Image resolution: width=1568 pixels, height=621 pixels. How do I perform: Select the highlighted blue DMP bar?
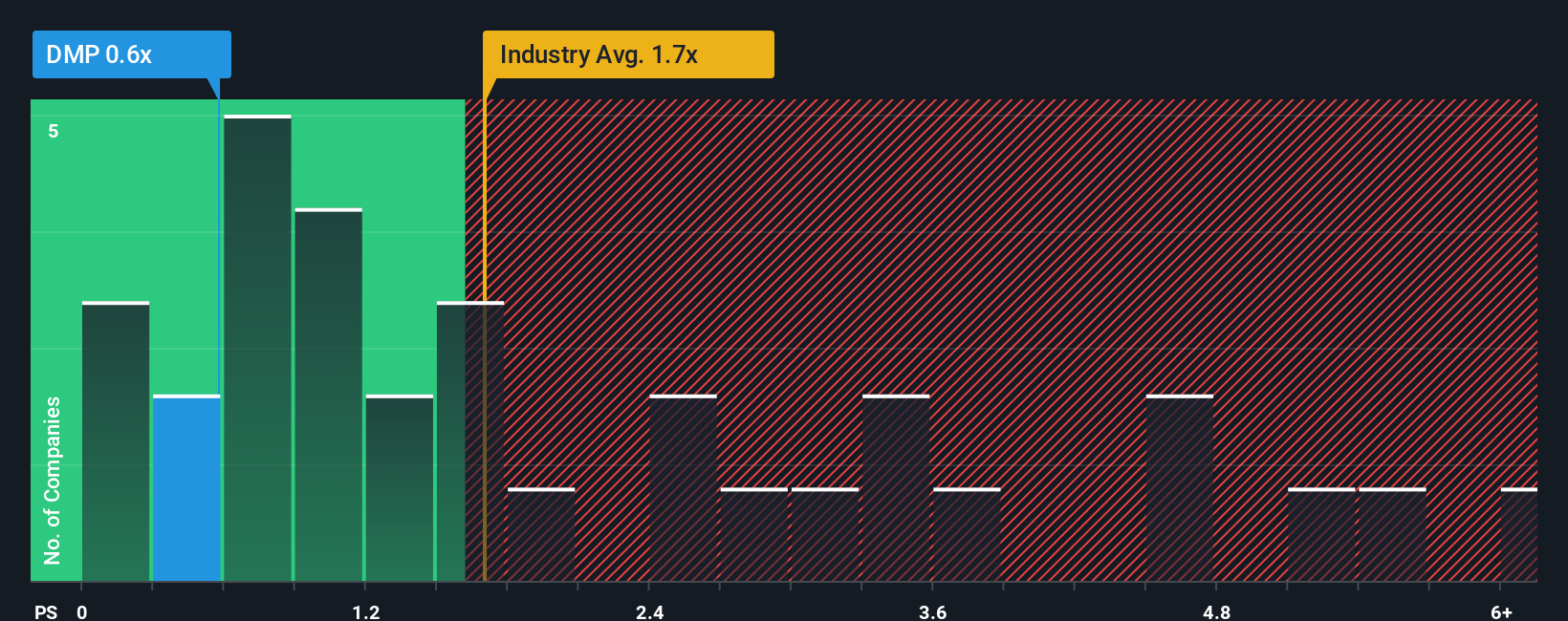pyautogui.click(x=186, y=488)
